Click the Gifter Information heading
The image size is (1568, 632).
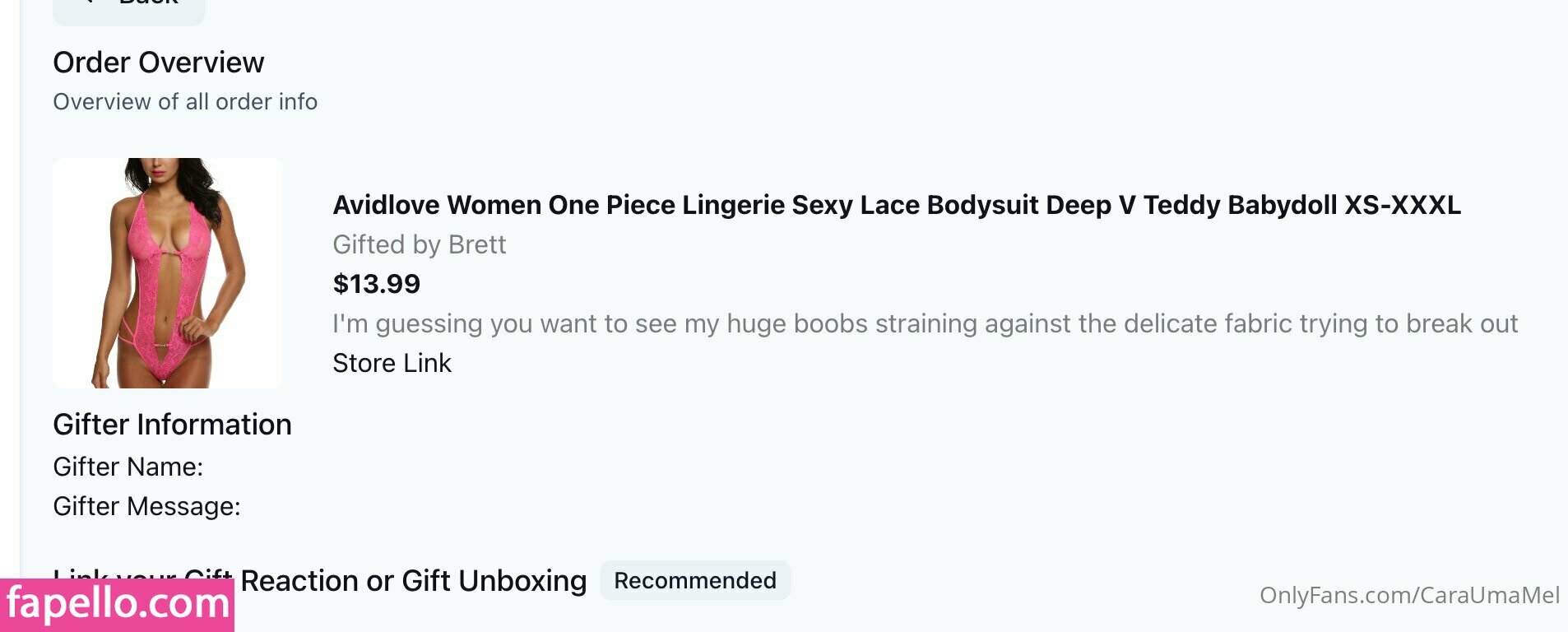172,425
